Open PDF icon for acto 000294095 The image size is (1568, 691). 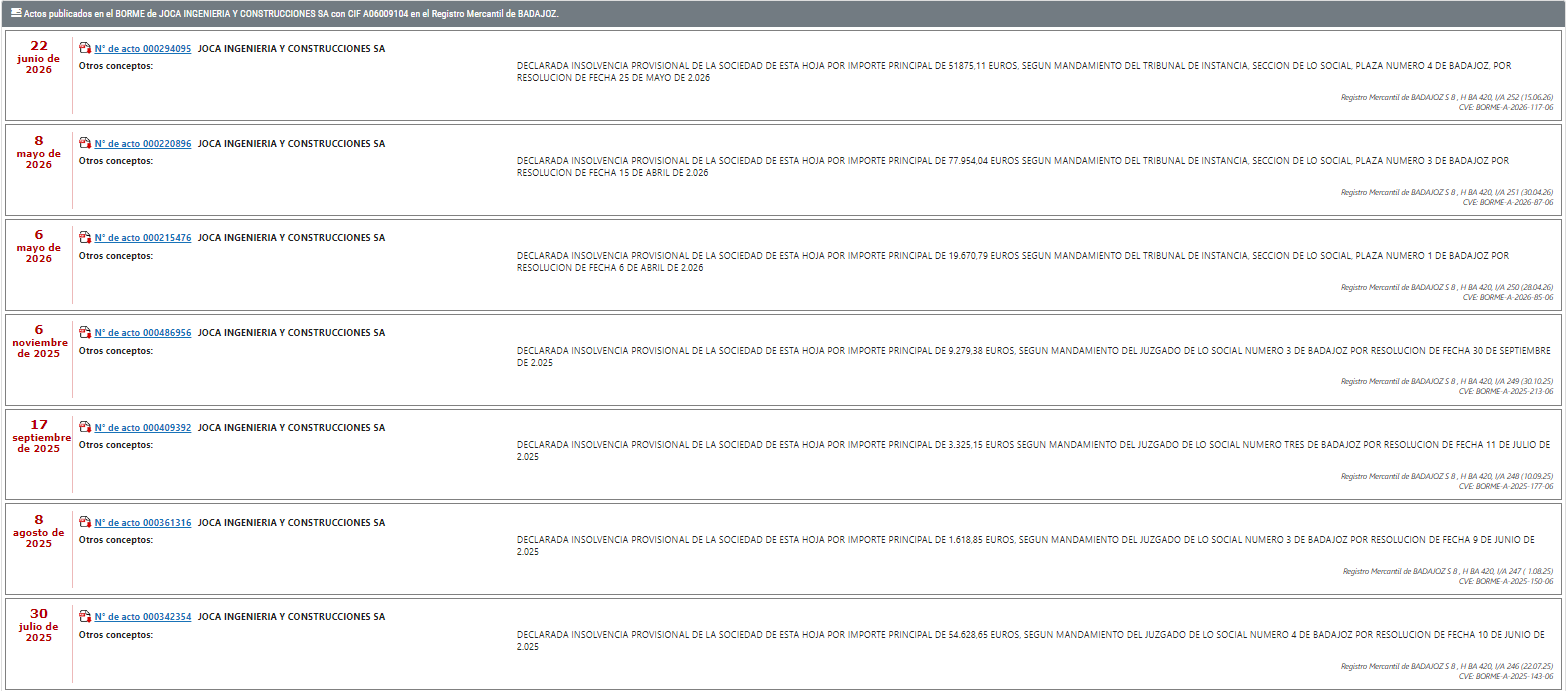[x=85, y=48]
